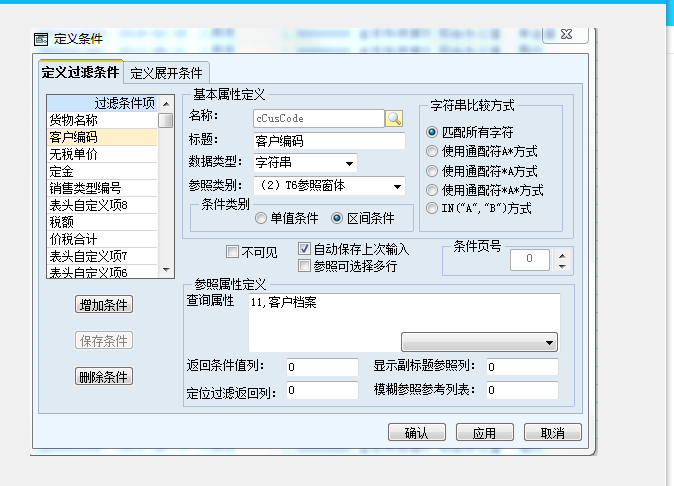This screenshot has height=486, width=674.
Task: Open the 数据类型 dropdown
Action: (x=349, y=163)
